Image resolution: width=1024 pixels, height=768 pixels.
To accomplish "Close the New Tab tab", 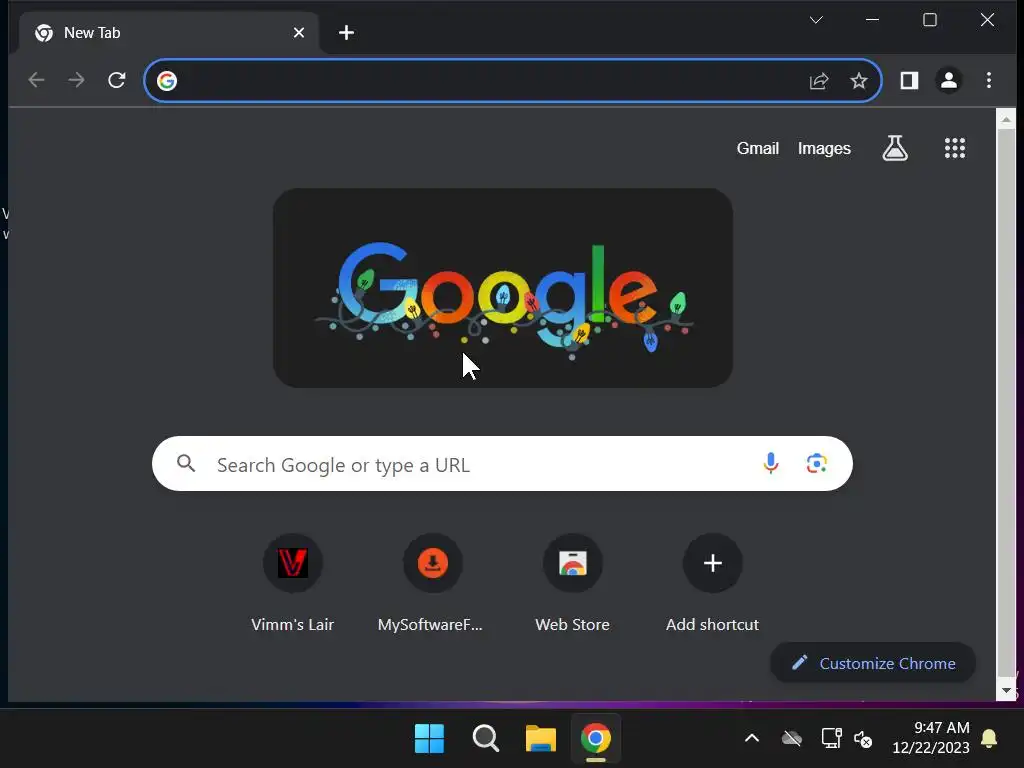I will pos(299,33).
